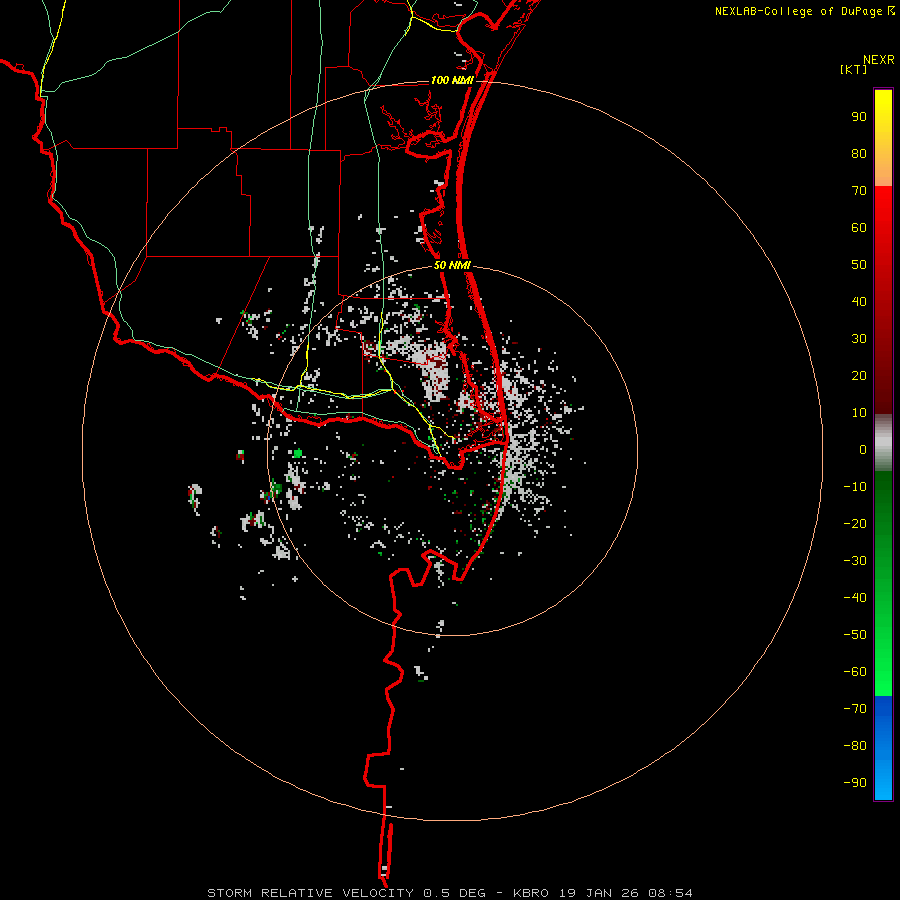Click the blue bottom color bar segment
Viewport: 900px width, 900px height.
tap(883, 748)
